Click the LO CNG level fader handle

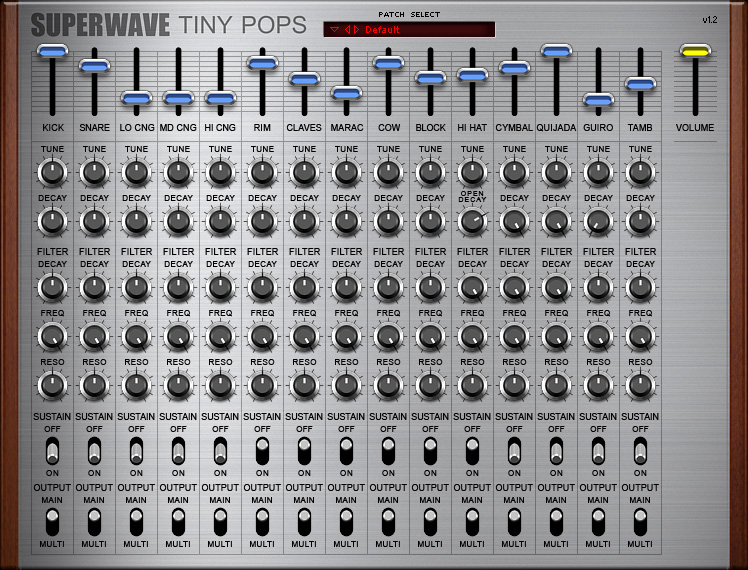[136, 98]
